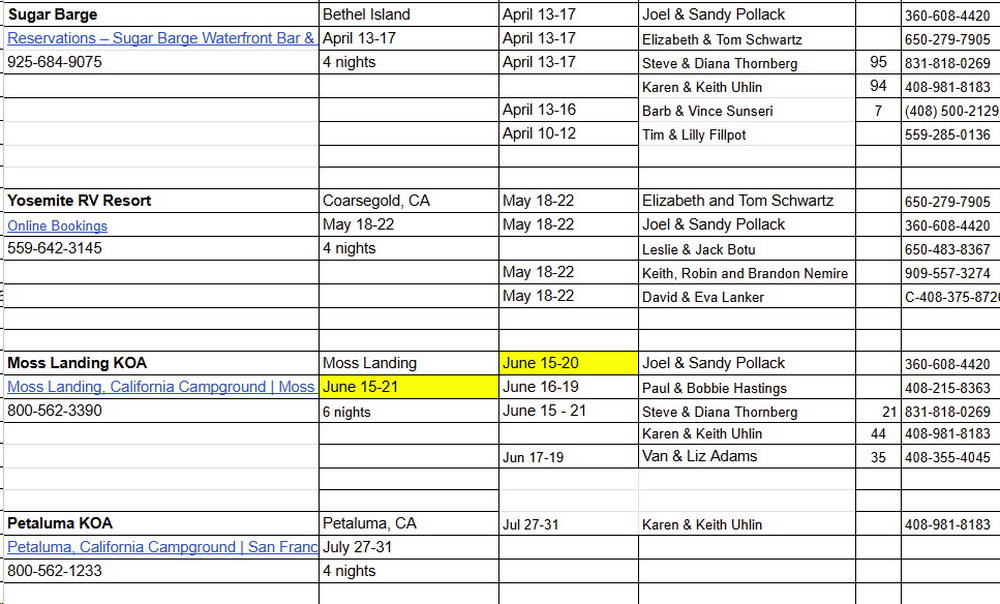Select the 6 nights cell

pos(346,412)
